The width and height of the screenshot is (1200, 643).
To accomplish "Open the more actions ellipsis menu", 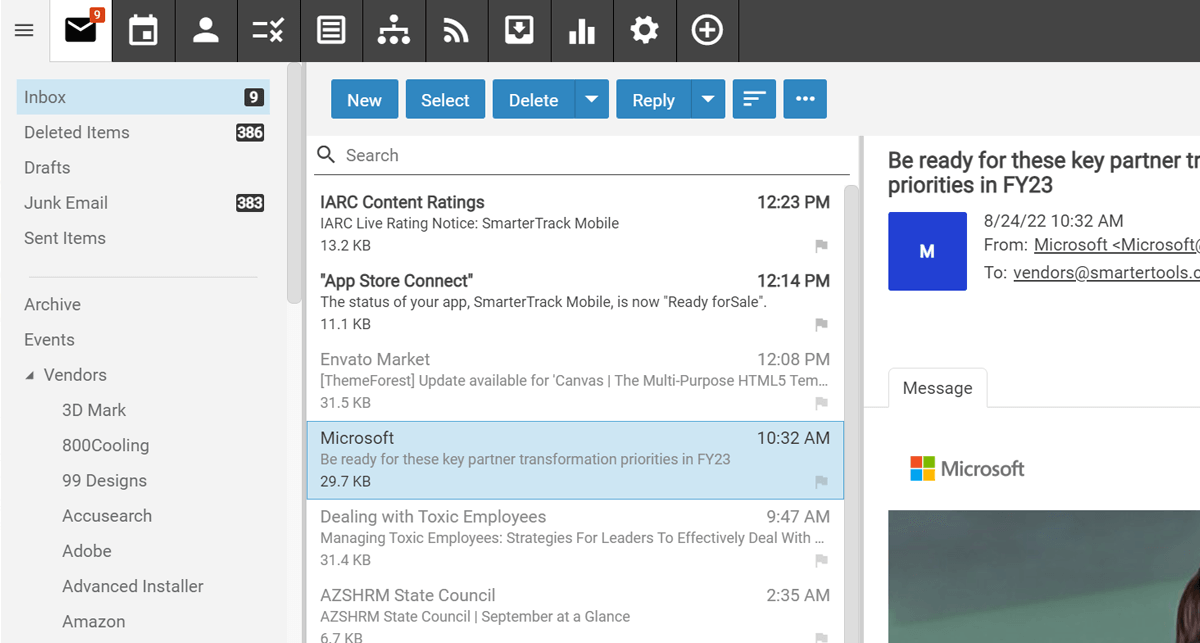I will point(805,100).
